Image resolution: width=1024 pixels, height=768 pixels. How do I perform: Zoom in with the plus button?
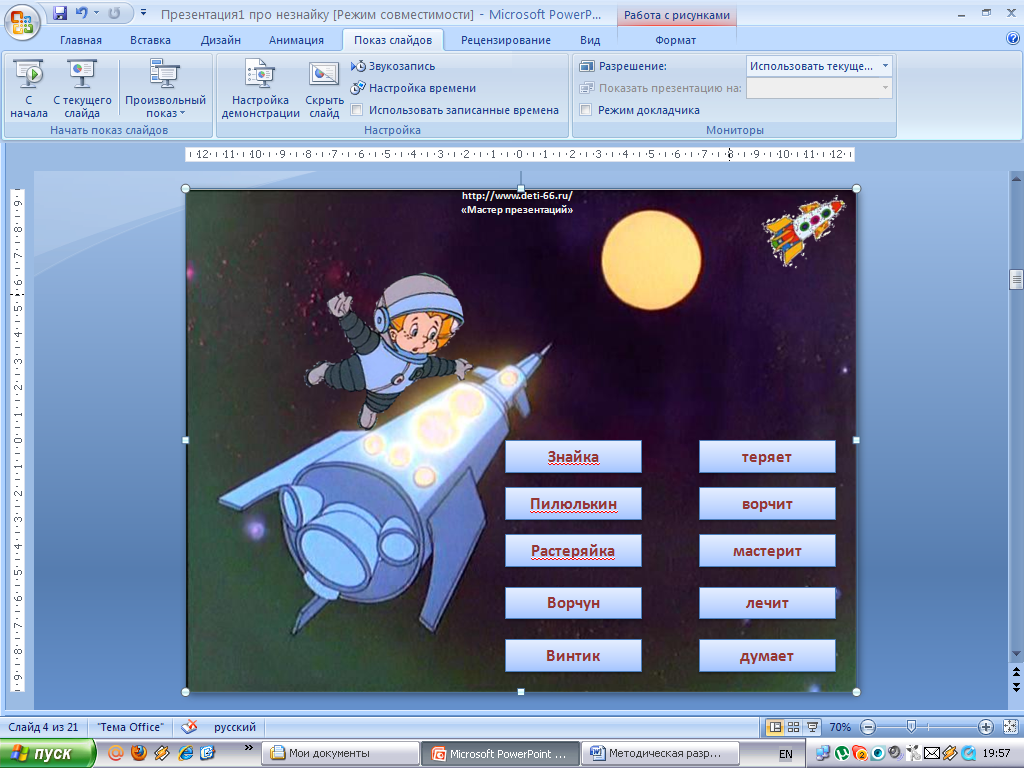coord(985,727)
